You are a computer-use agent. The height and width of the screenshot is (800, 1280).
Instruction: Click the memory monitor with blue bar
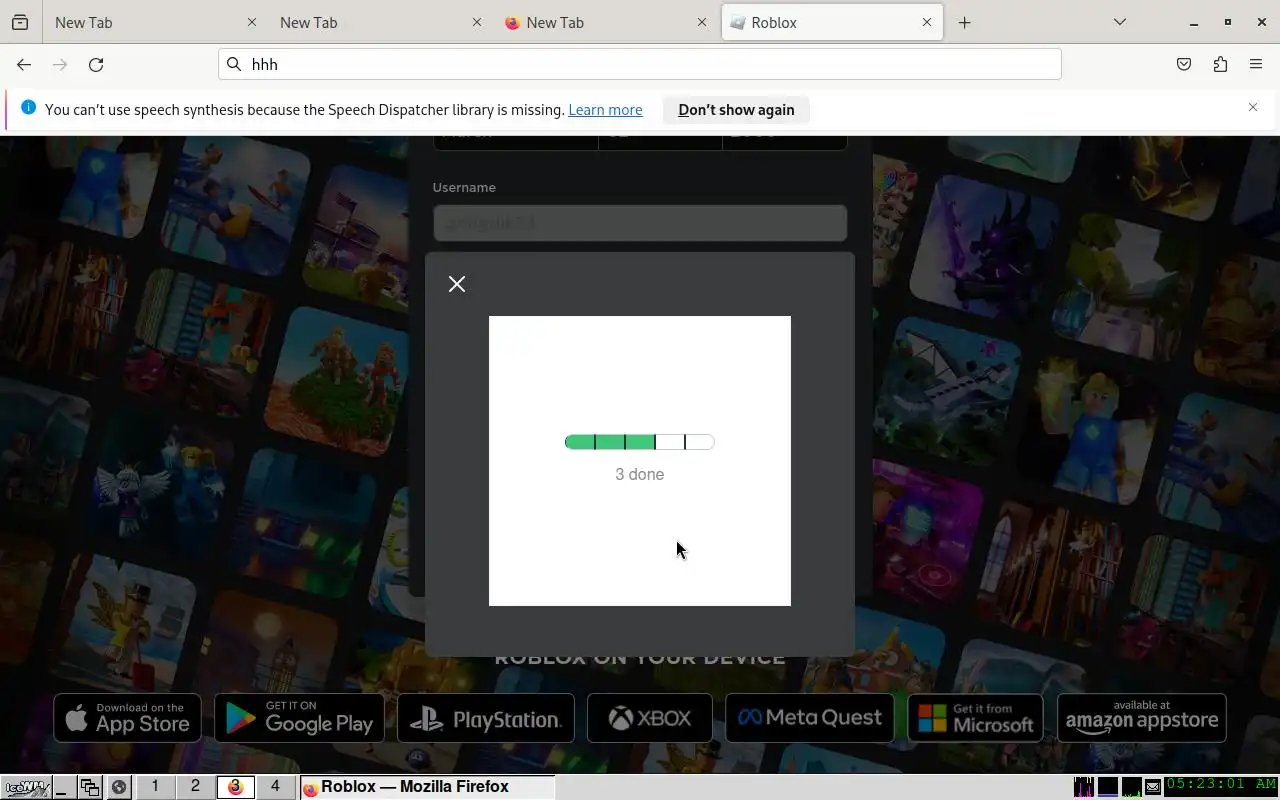[x=1107, y=787]
